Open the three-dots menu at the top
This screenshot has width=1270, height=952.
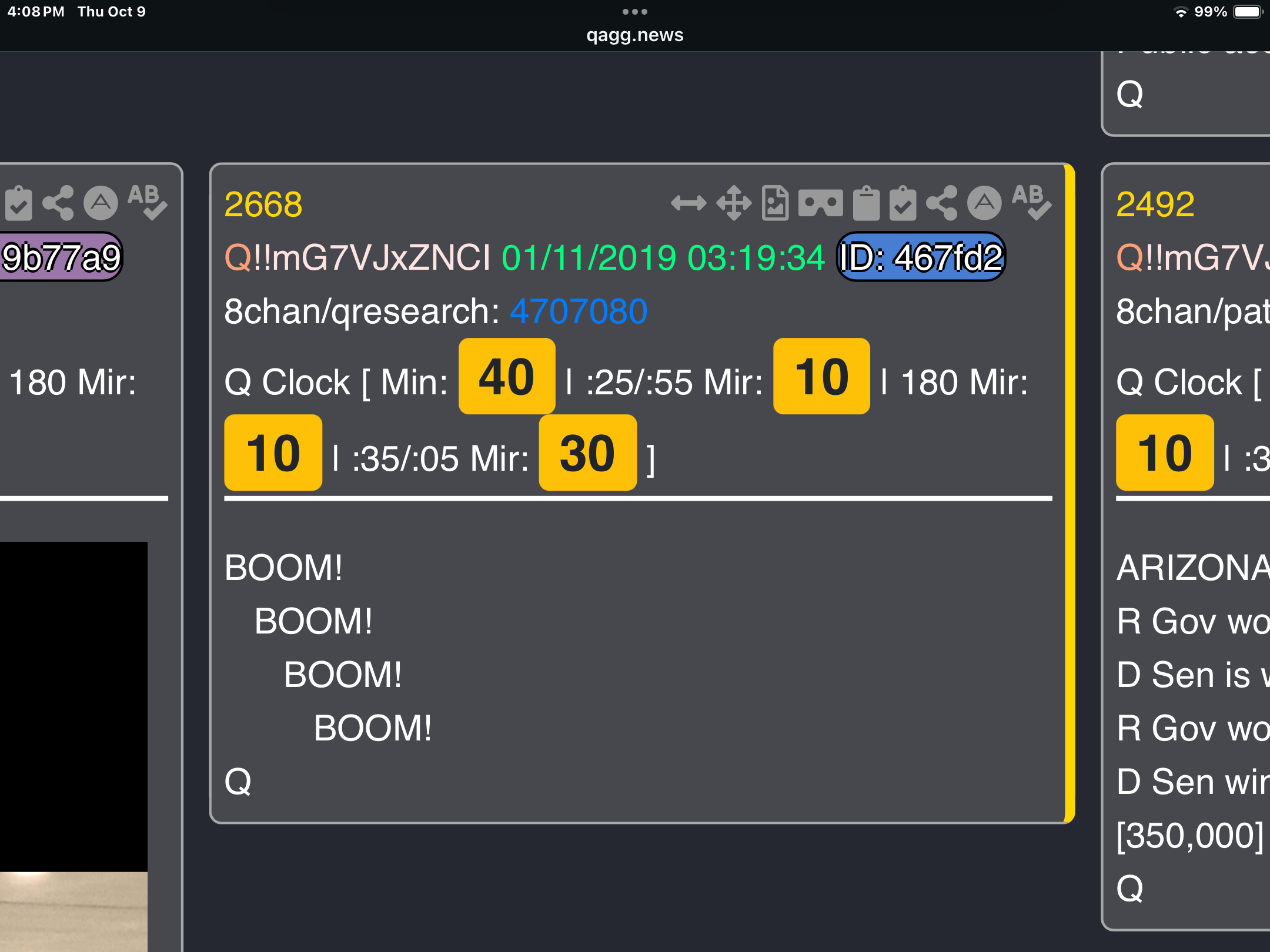pos(634,12)
